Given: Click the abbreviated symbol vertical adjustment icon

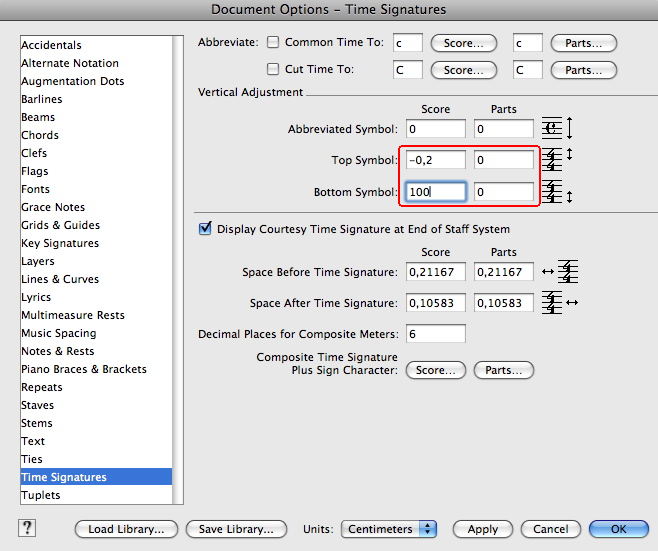Looking at the screenshot, I should point(558,129).
